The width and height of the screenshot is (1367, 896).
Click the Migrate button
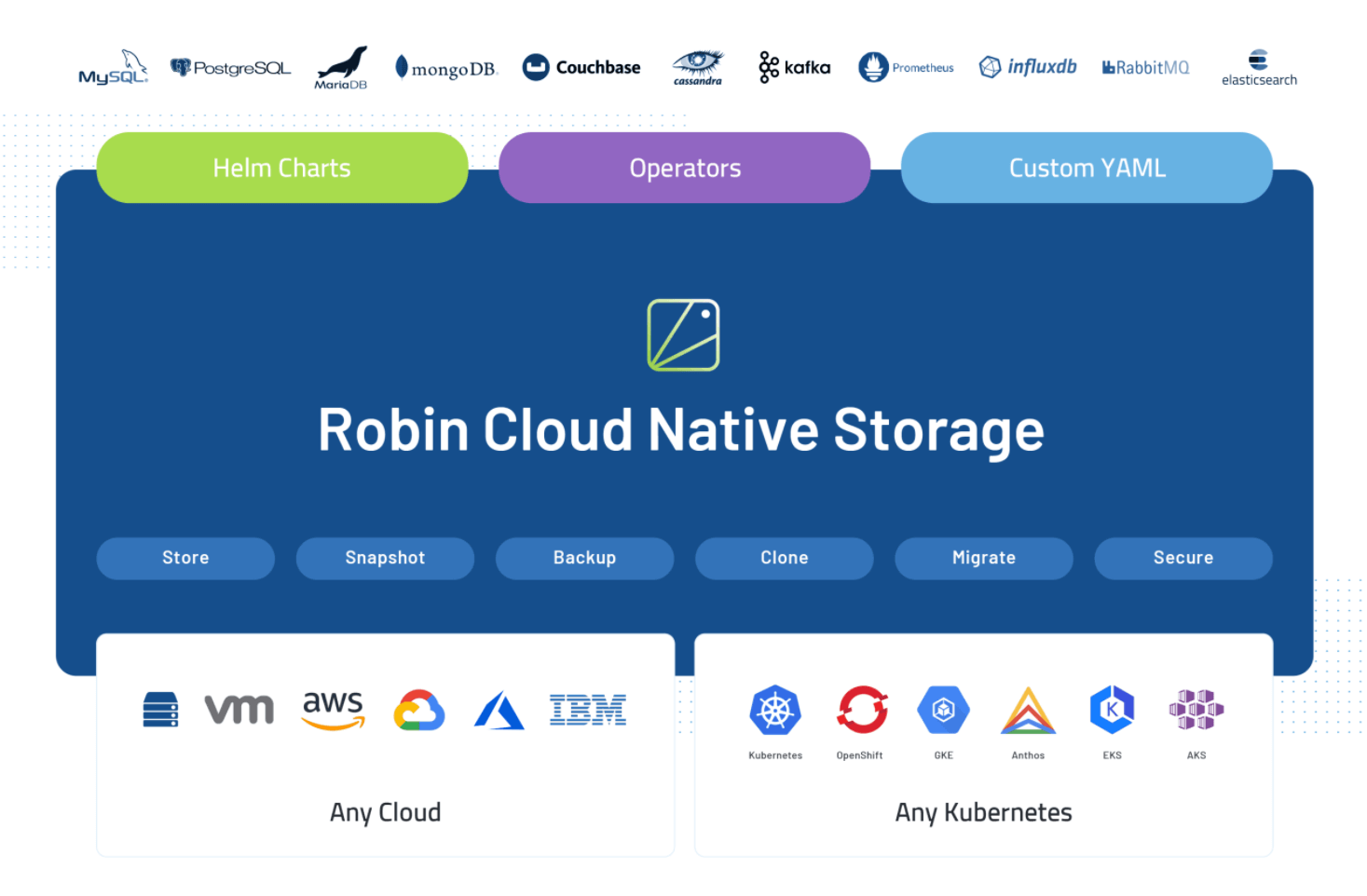click(x=983, y=557)
